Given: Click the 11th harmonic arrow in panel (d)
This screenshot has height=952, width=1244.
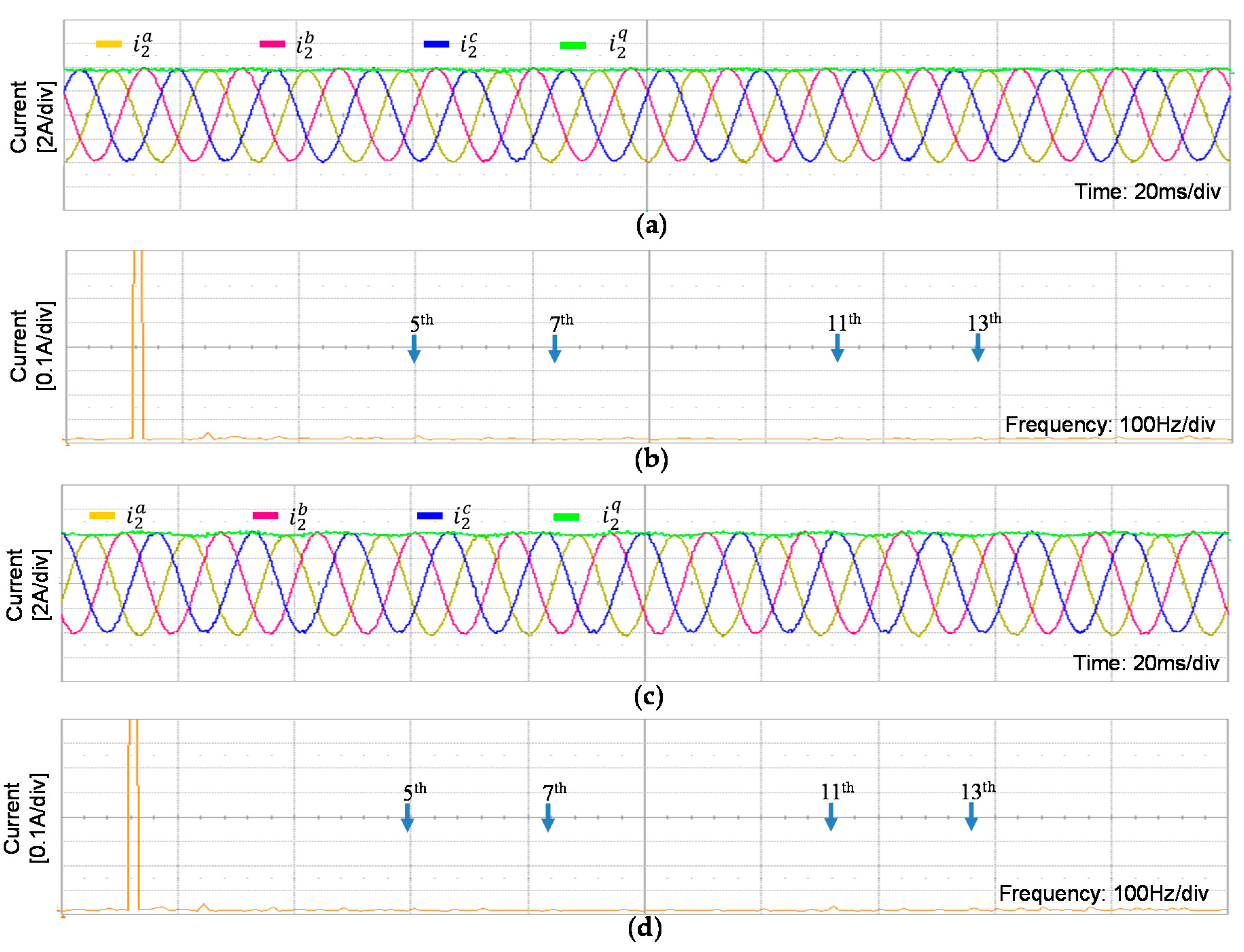Looking at the screenshot, I should click(x=831, y=817).
